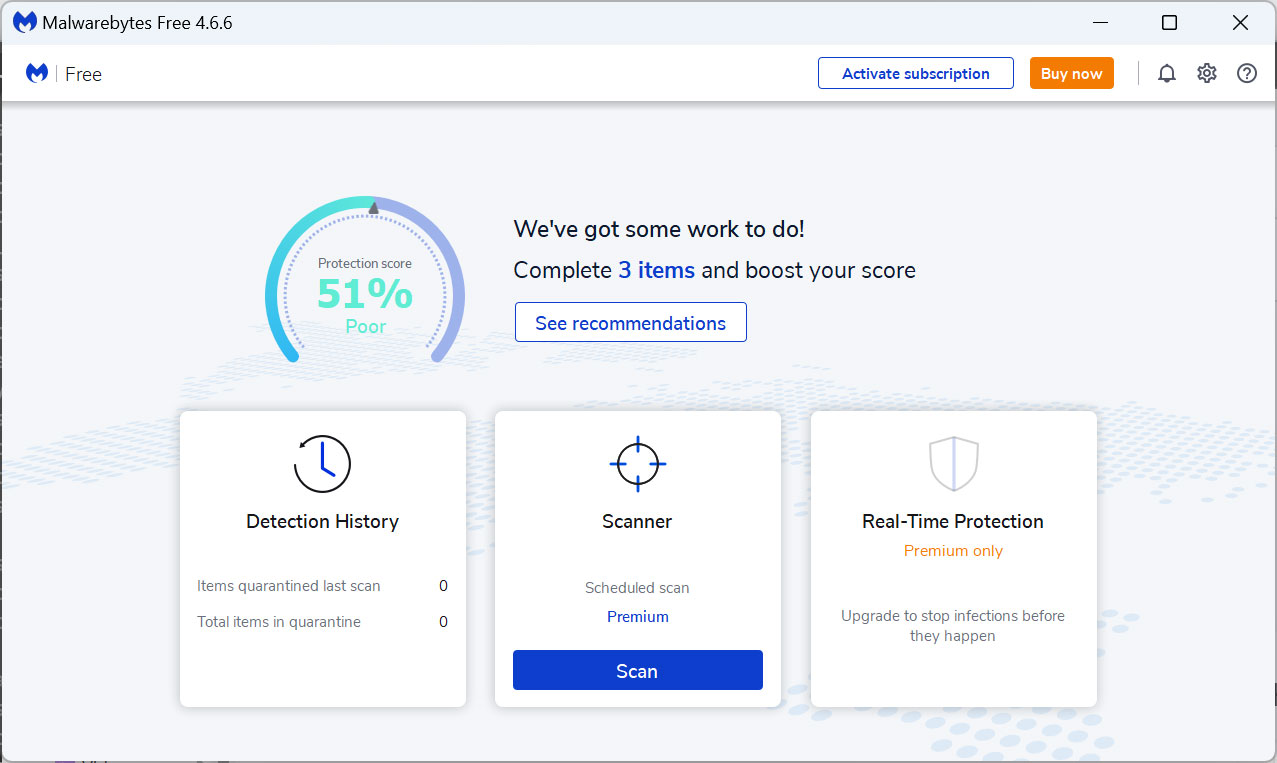
Task: Open the Detection History card title
Action: click(x=322, y=521)
